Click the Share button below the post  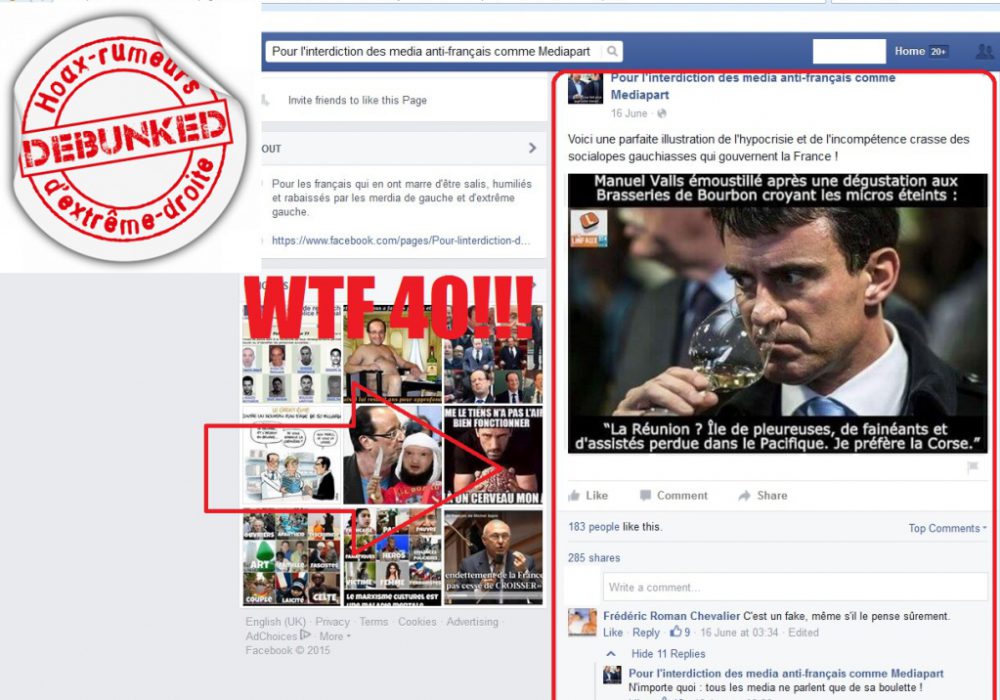tap(763, 495)
